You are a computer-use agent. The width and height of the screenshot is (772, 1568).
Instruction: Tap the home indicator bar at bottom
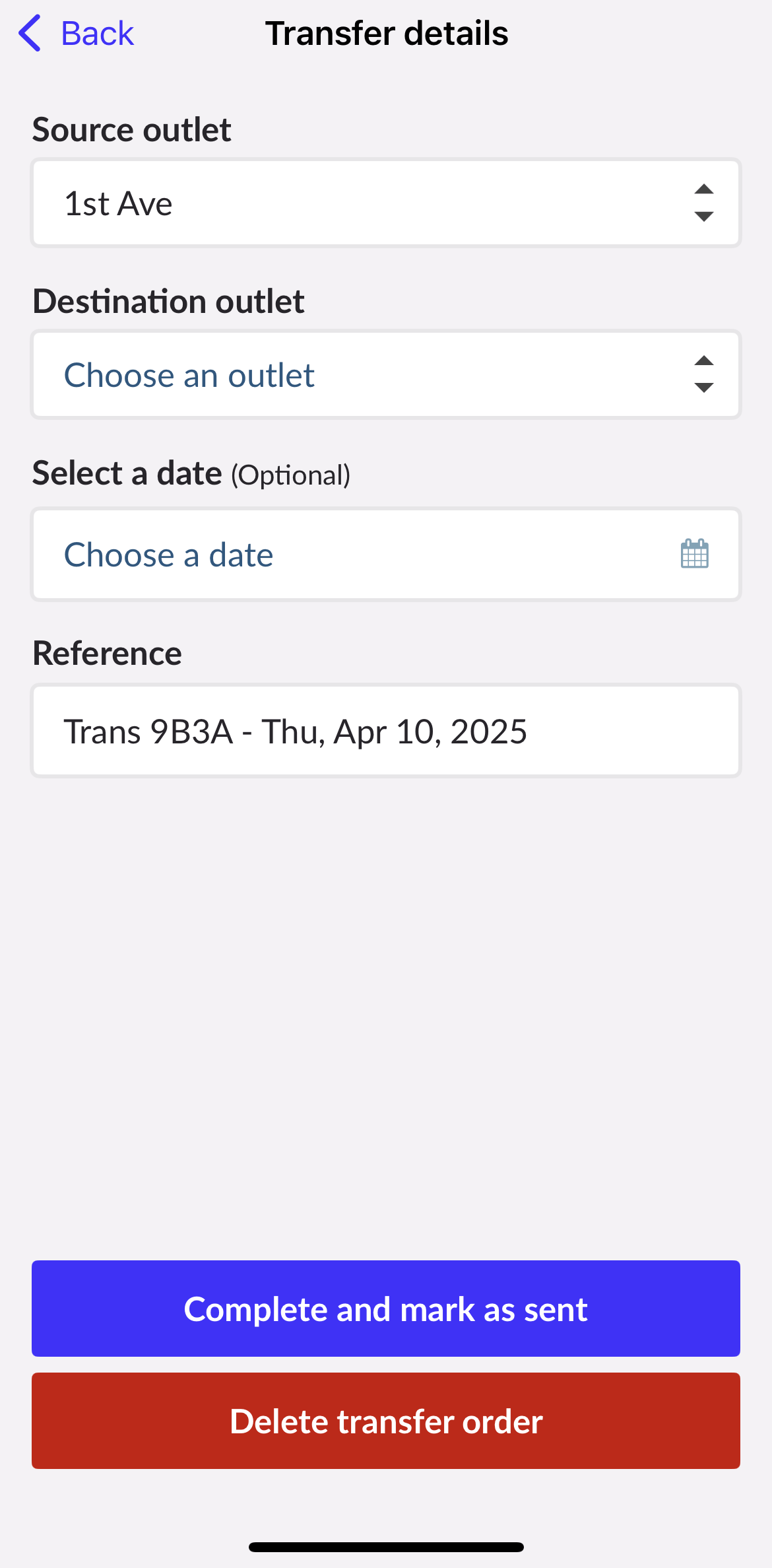point(386,1547)
